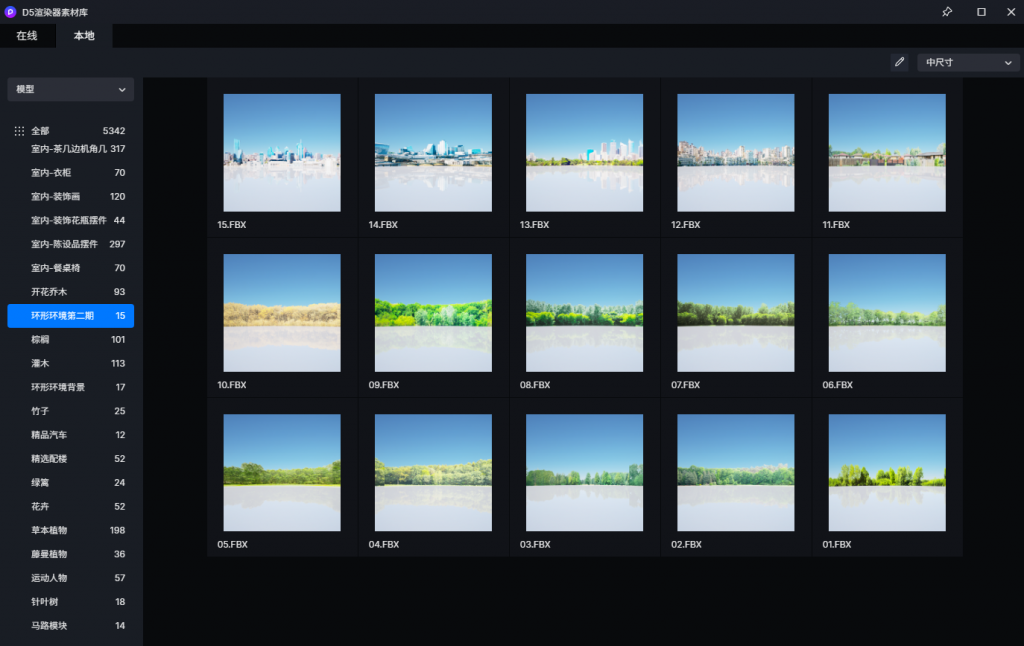The width and height of the screenshot is (1024, 646).
Task: Select the 精选配楼 category
Action: click(71, 459)
